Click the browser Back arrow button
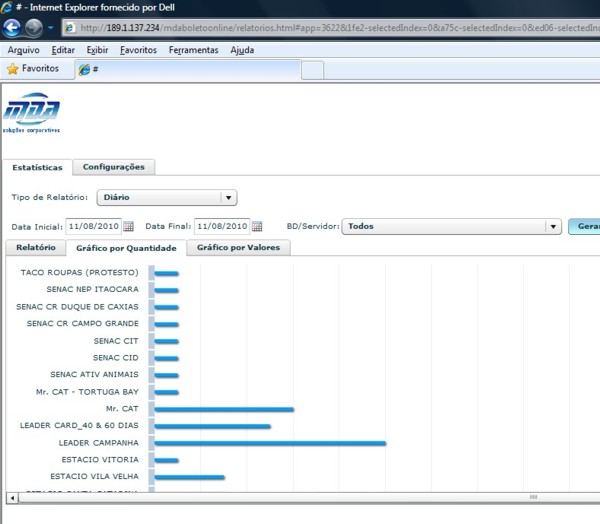Viewport: 600px width, 524px height. (x=11, y=28)
